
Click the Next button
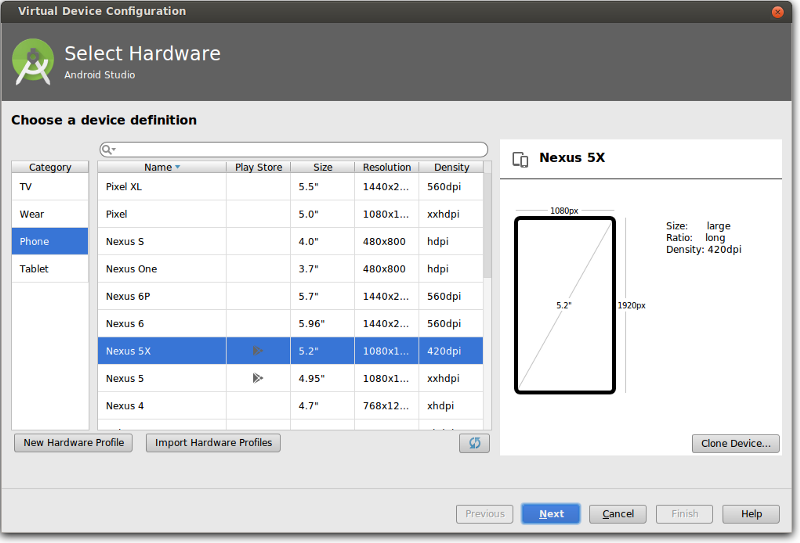551,514
